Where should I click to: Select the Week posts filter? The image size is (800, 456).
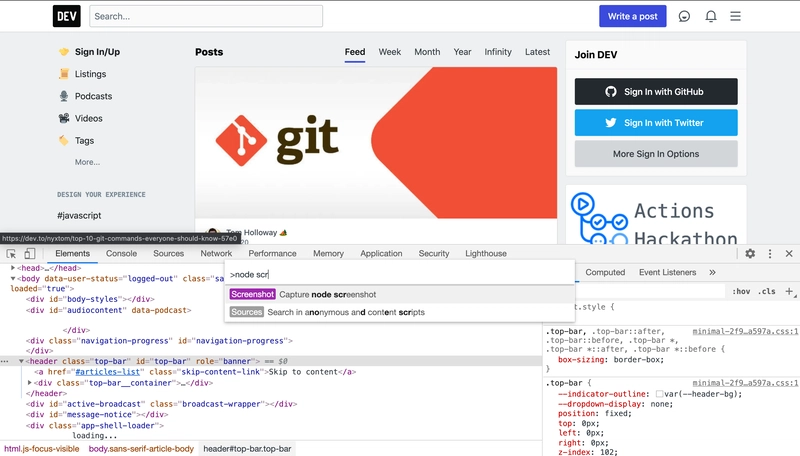(390, 52)
